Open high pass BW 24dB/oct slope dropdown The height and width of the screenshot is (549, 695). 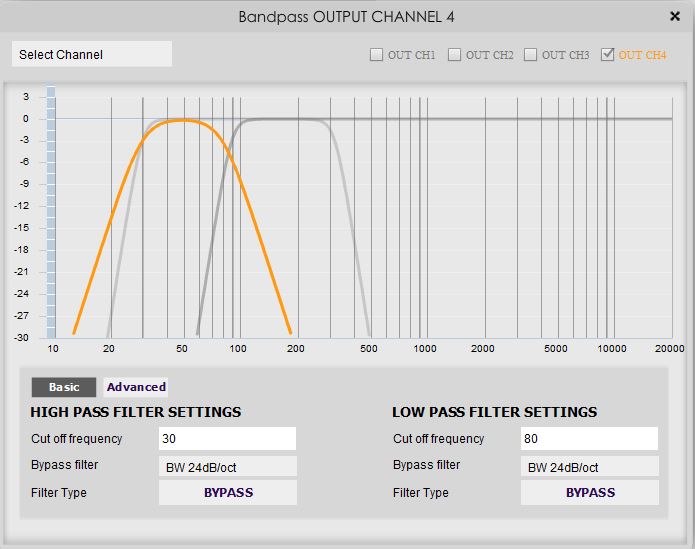[228, 467]
